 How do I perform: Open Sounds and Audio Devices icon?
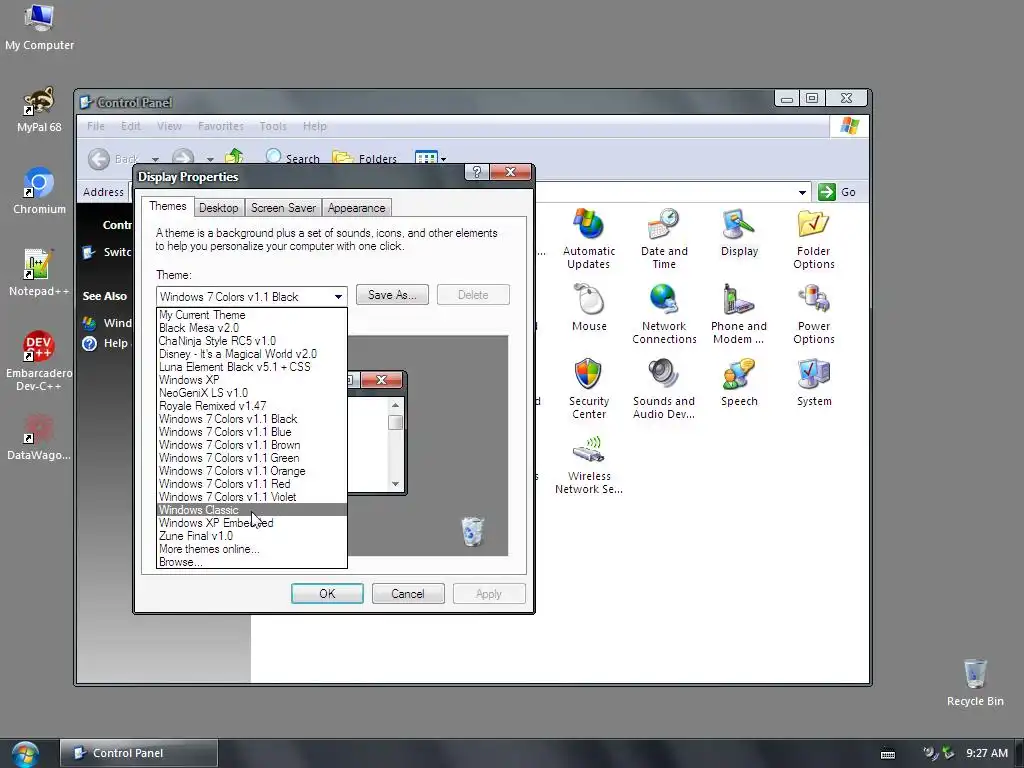[664, 389]
